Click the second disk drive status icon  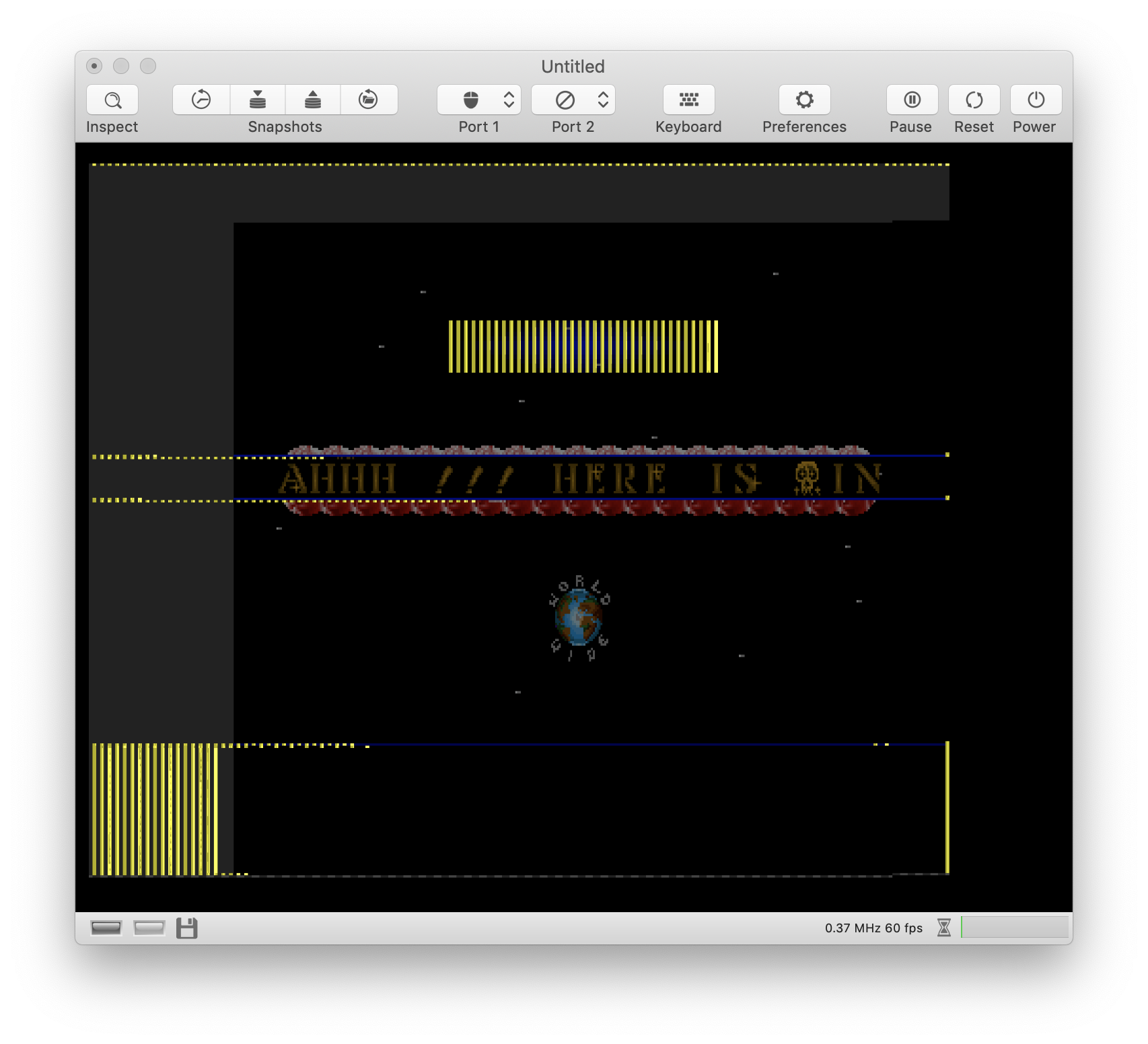pyautogui.click(x=149, y=928)
